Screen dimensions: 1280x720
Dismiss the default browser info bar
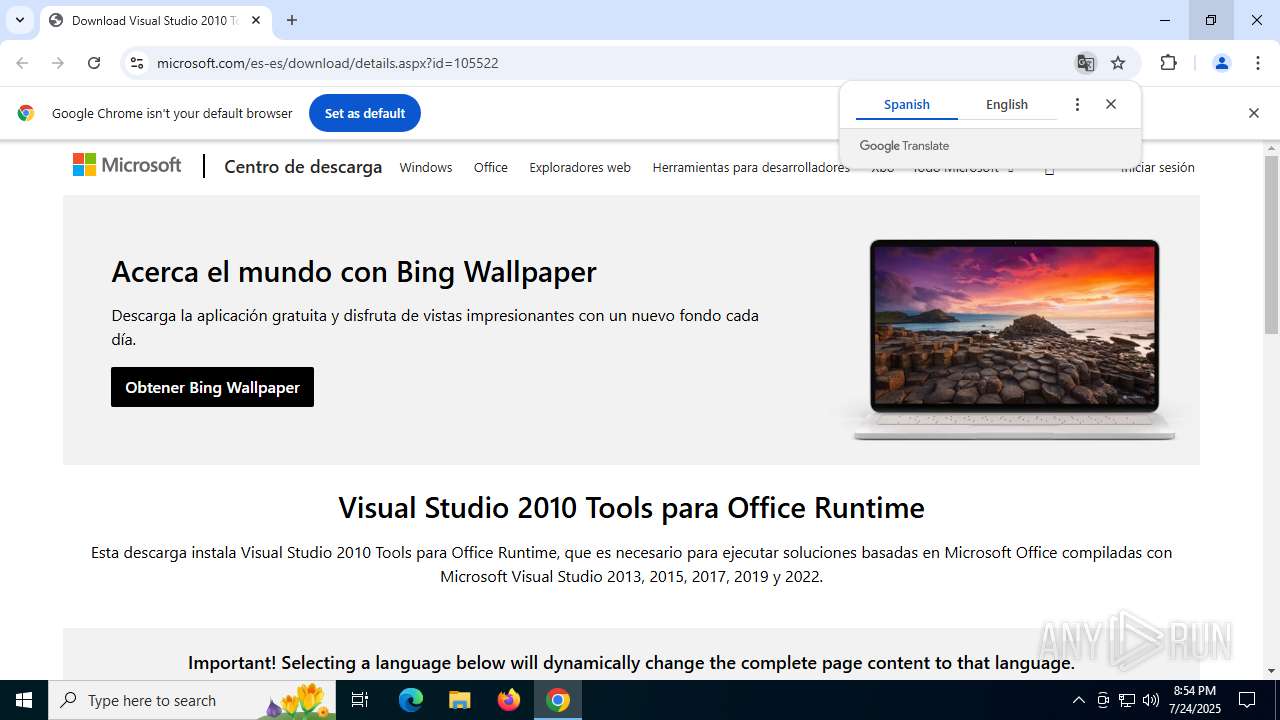1253,113
